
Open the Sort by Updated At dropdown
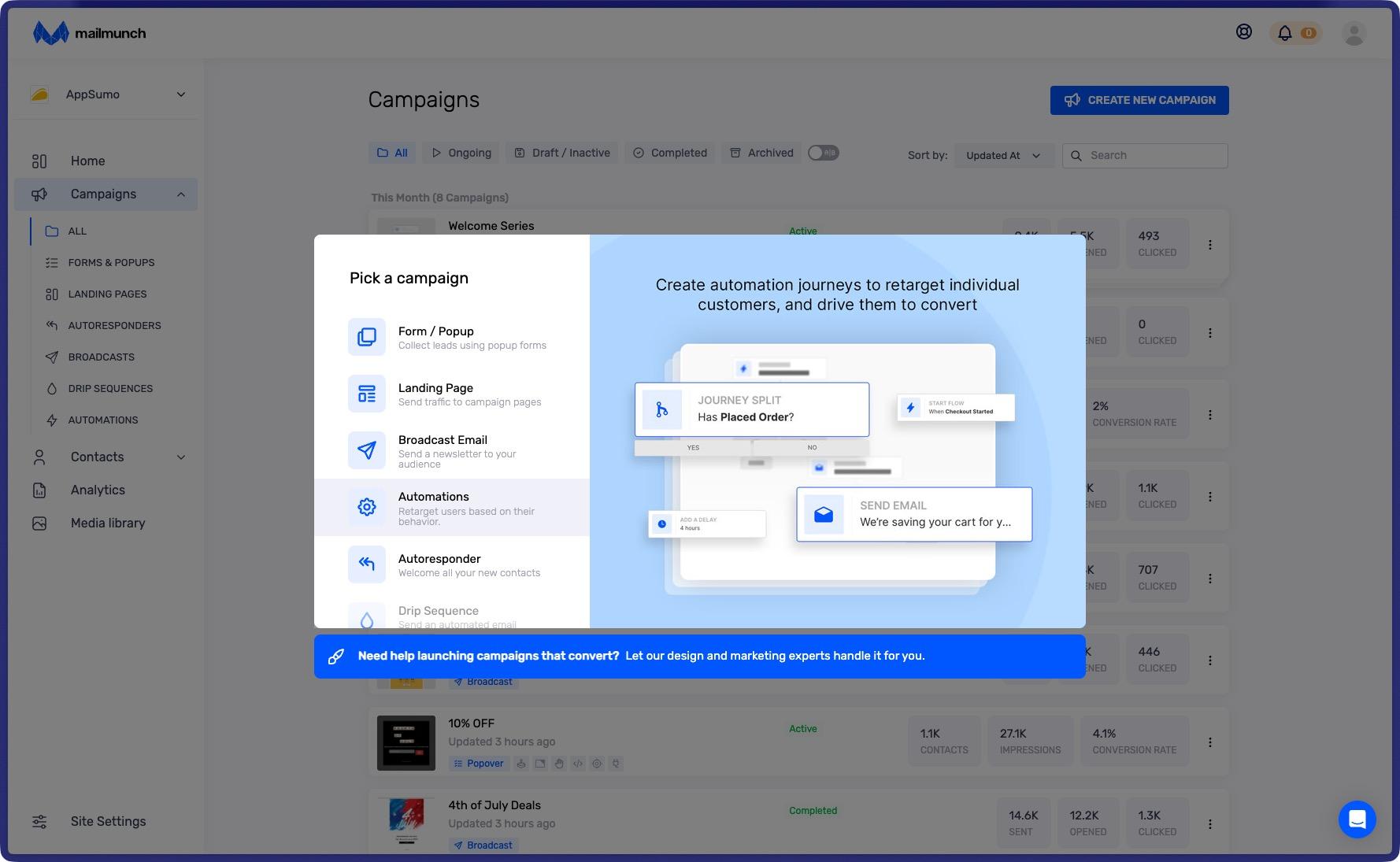coord(1003,156)
